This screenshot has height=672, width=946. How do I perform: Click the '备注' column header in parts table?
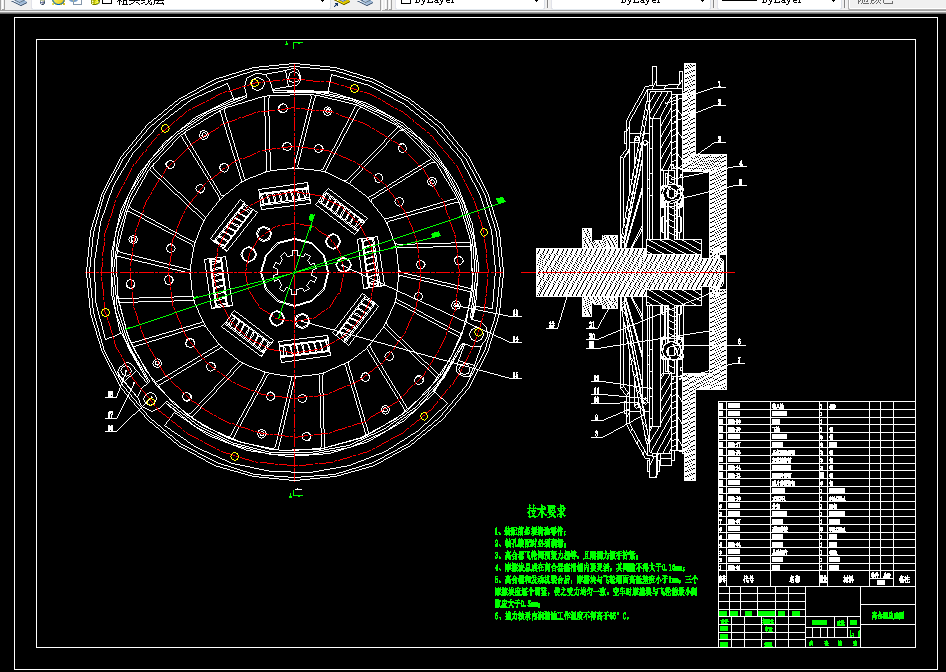click(904, 579)
